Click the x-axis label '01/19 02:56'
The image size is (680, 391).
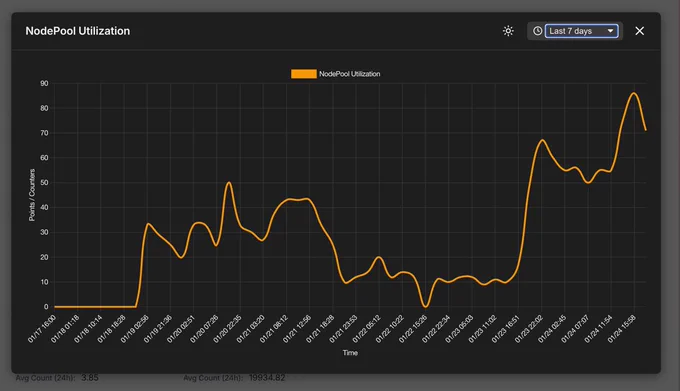[x=135, y=329]
